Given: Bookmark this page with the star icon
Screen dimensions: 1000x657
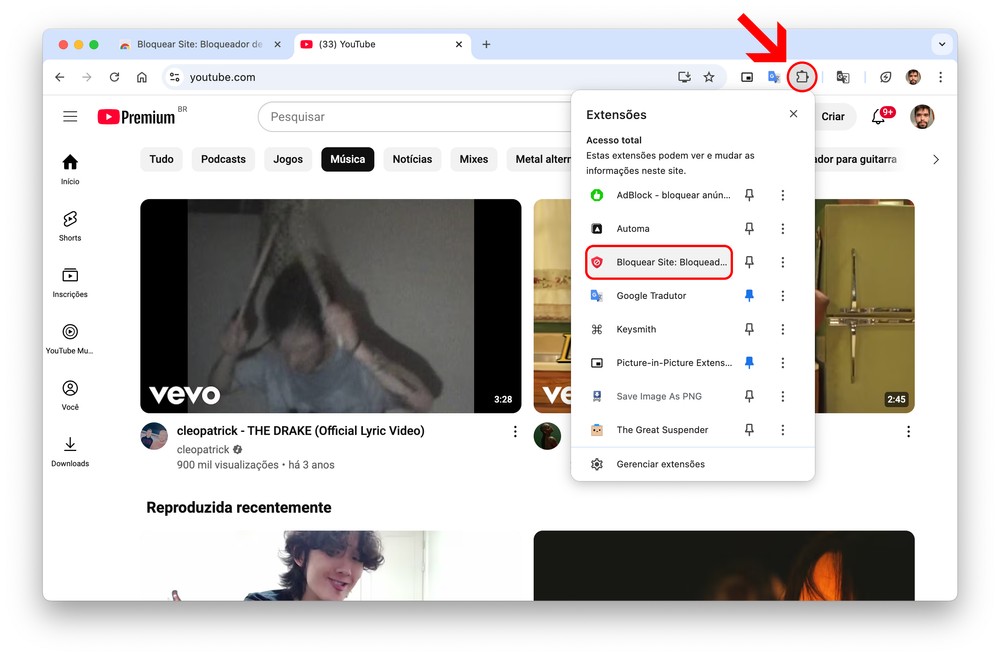Looking at the screenshot, I should coord(709,77).
